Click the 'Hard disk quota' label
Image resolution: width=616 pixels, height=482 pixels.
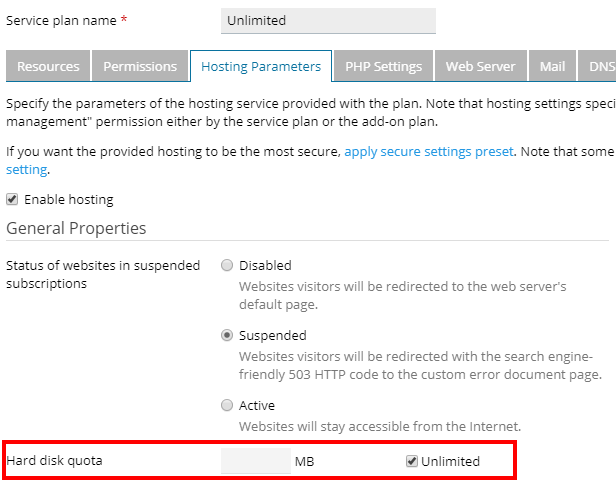(x=54, y=461)
